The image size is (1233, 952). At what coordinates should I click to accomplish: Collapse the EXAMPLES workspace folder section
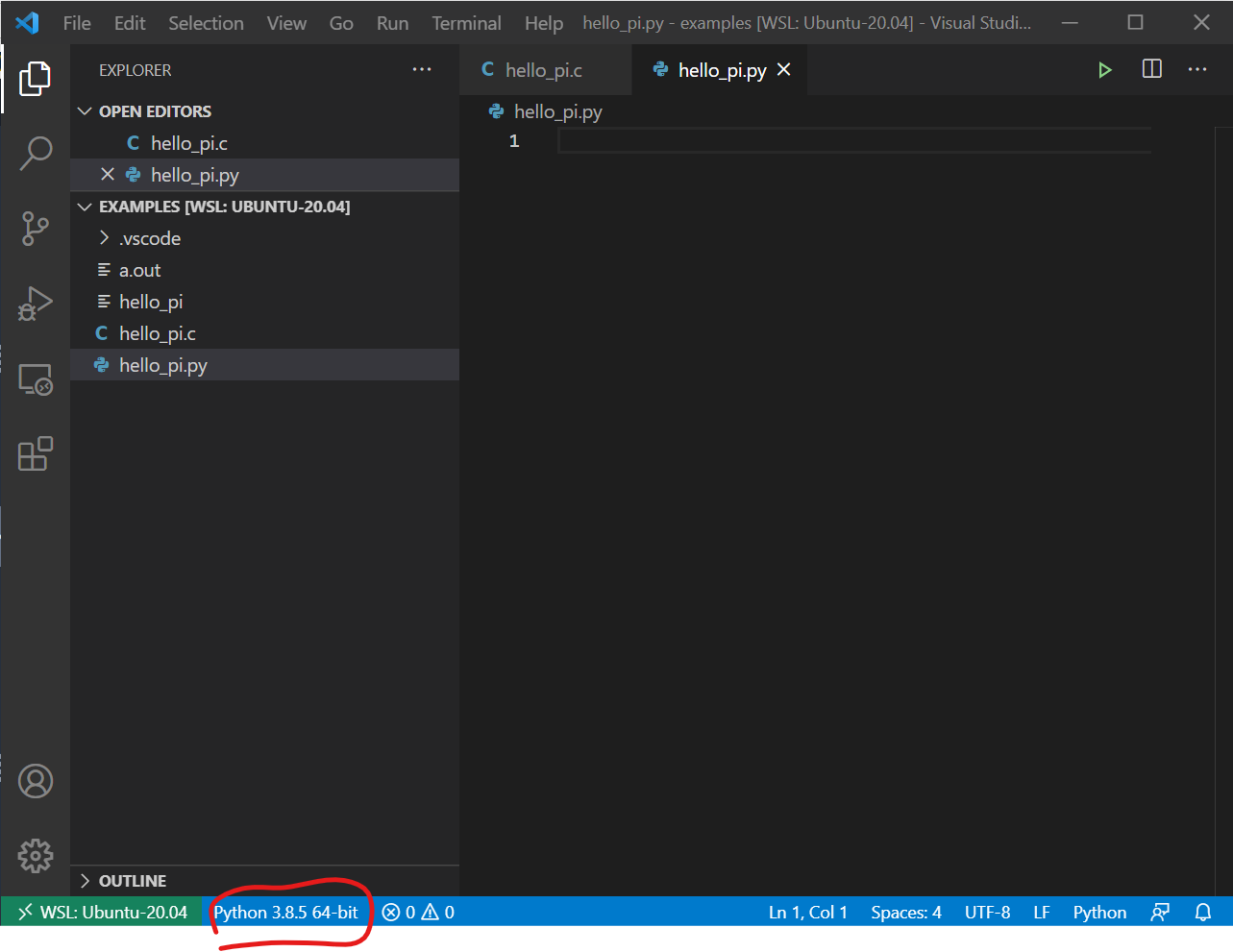(x=264, y=207)
